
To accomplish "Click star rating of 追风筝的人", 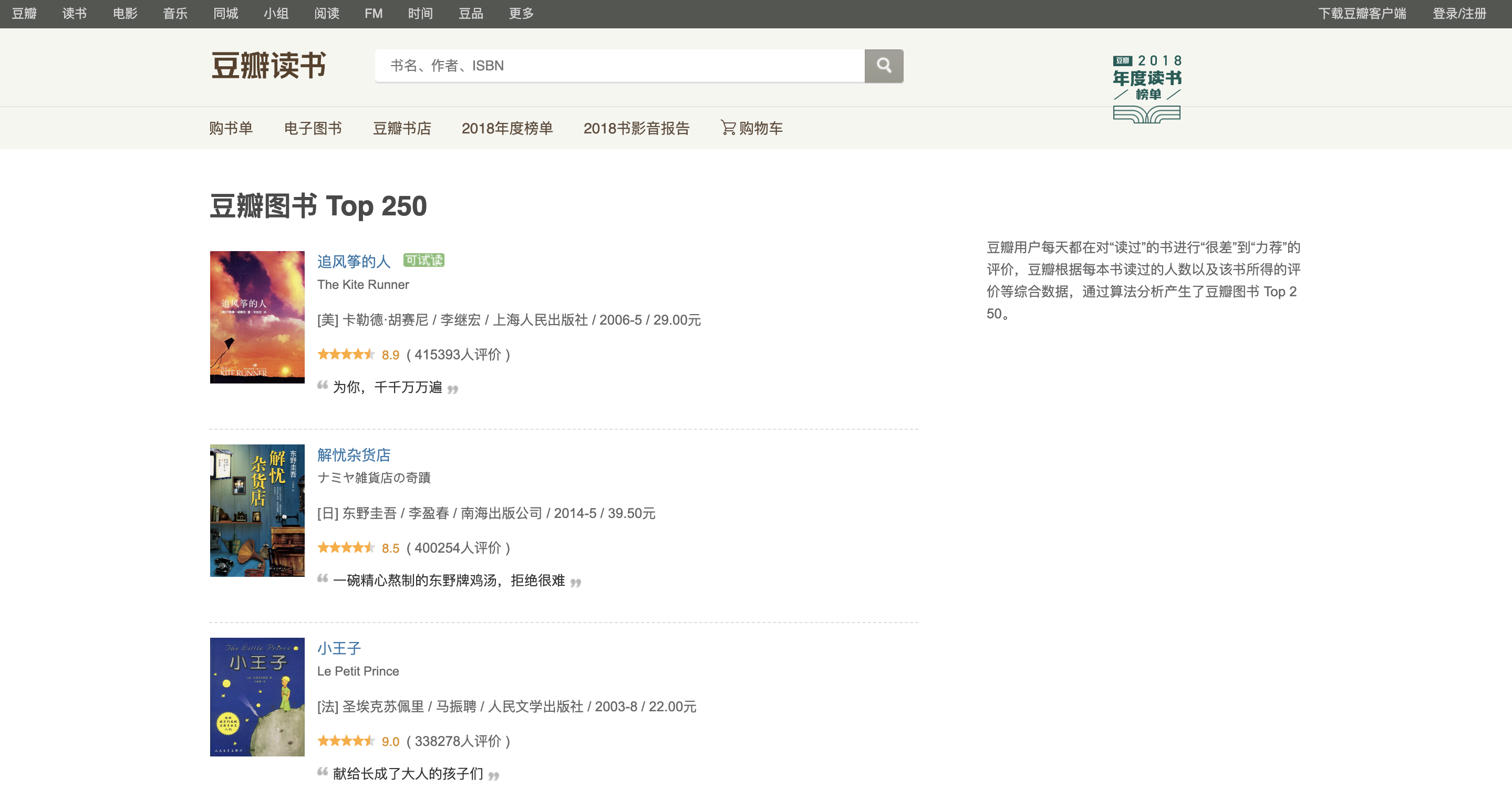I will point(346,354).
